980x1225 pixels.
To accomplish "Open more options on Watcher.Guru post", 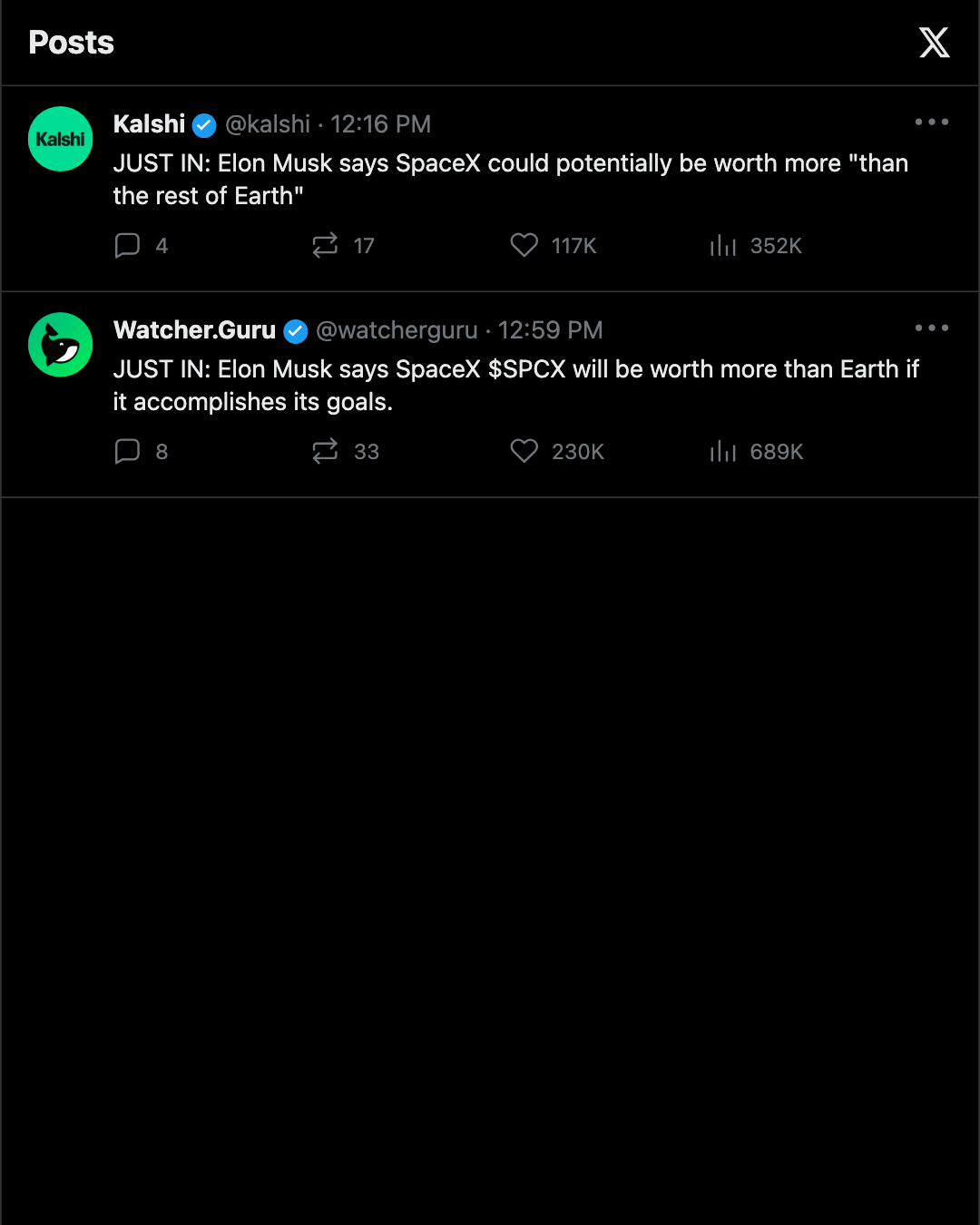I will [x=932, y=328].
